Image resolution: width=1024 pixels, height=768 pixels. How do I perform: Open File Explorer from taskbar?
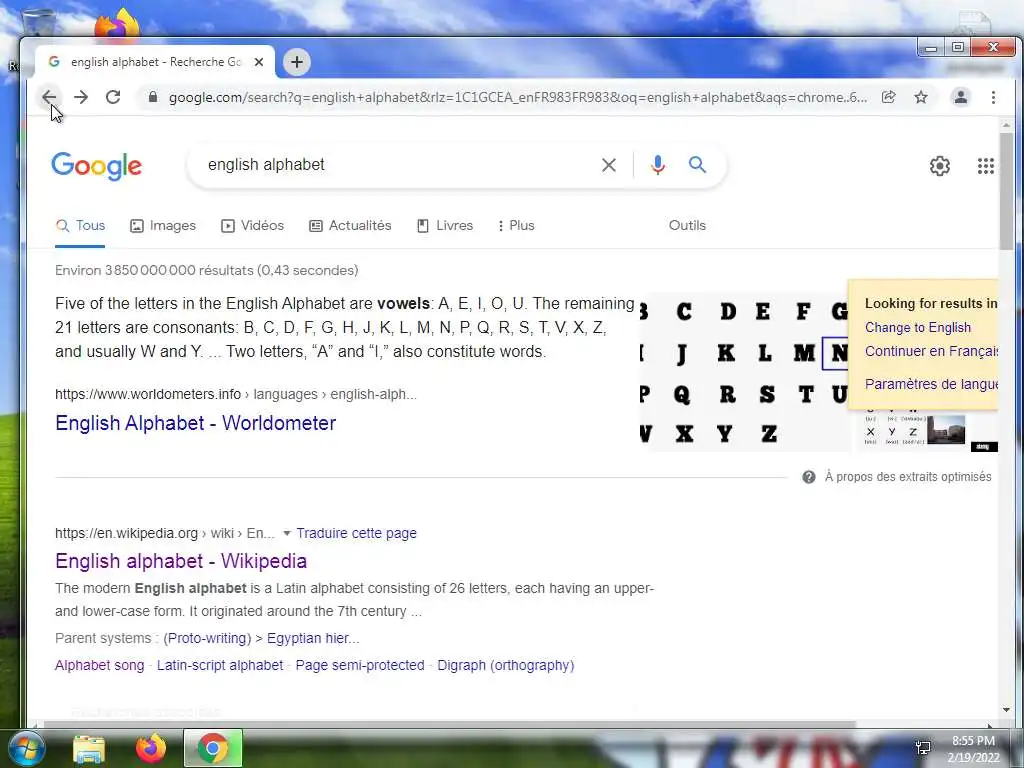click(89, 749)
